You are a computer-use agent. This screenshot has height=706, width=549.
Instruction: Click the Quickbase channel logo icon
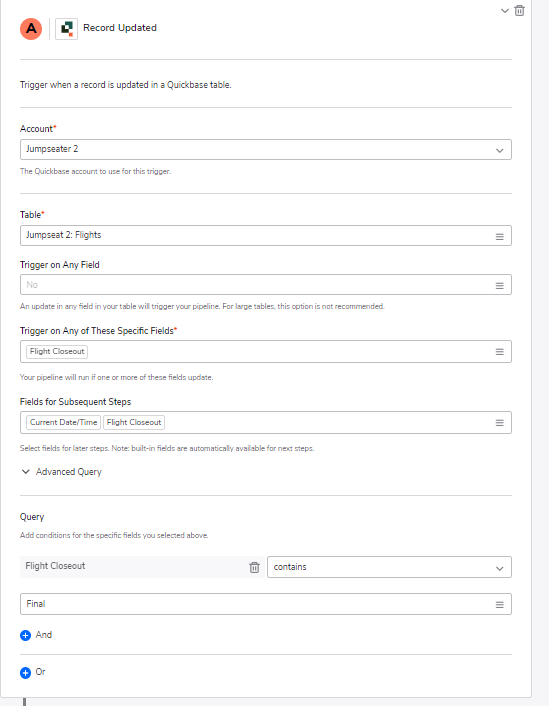tap(67, 29)
